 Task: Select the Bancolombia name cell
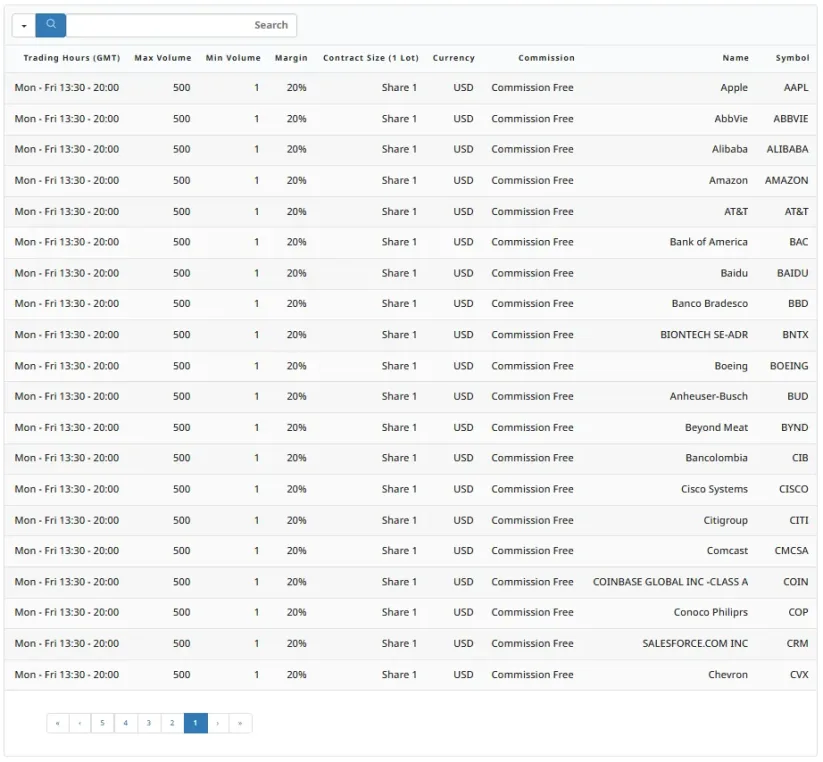716,458
